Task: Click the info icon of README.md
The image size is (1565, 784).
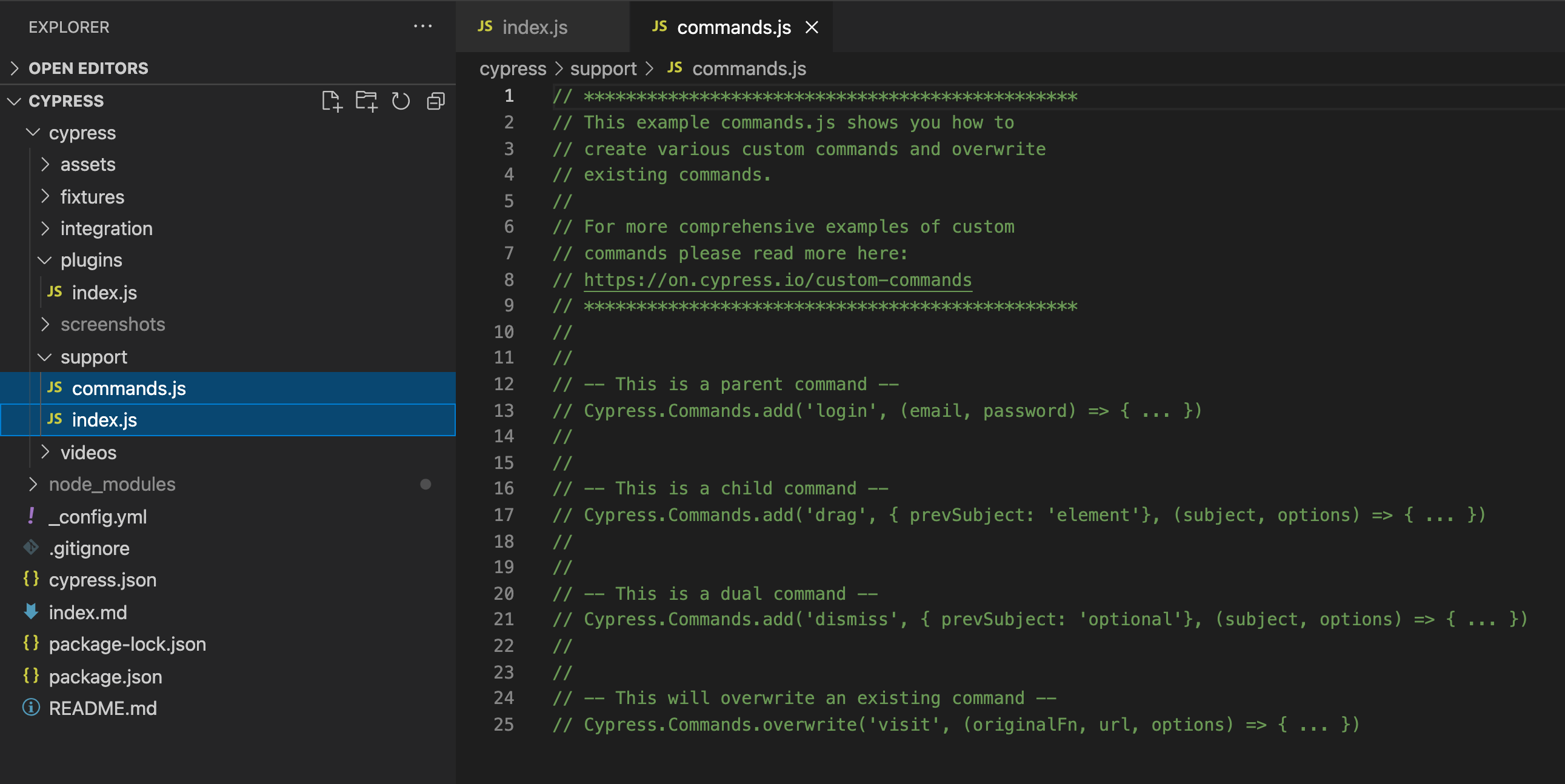Action: [31, 708]
